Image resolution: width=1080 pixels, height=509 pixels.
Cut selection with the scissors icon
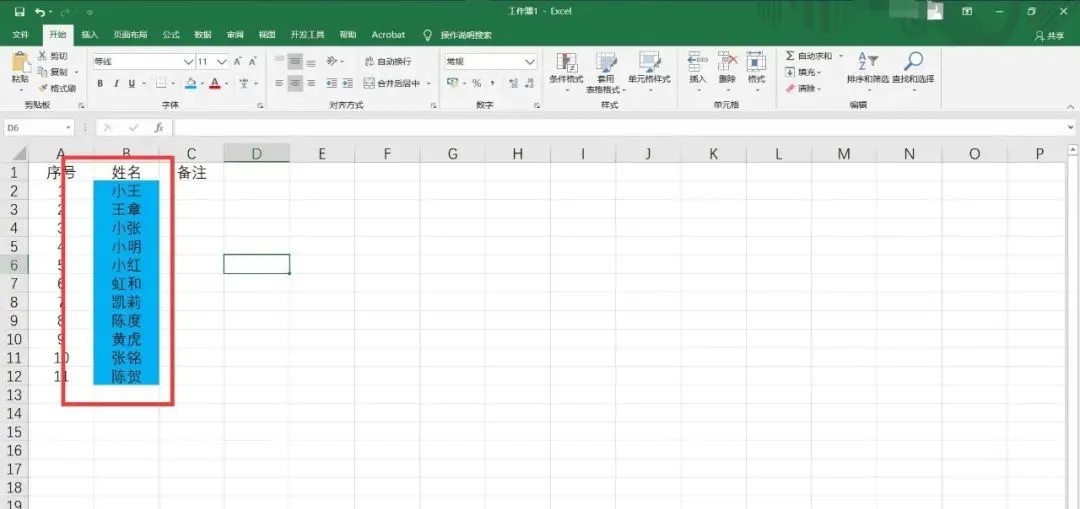(43, 56)
